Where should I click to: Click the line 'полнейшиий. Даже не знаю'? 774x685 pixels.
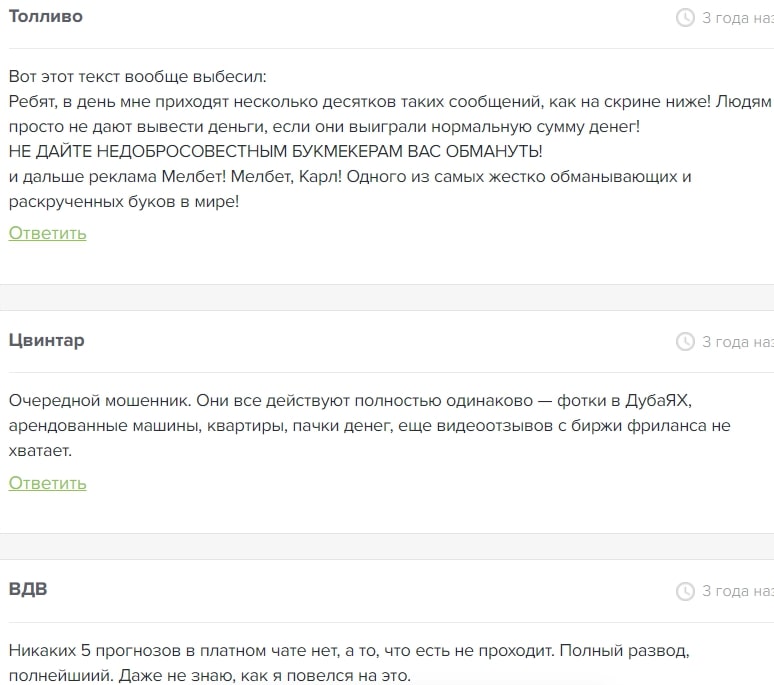210,675
